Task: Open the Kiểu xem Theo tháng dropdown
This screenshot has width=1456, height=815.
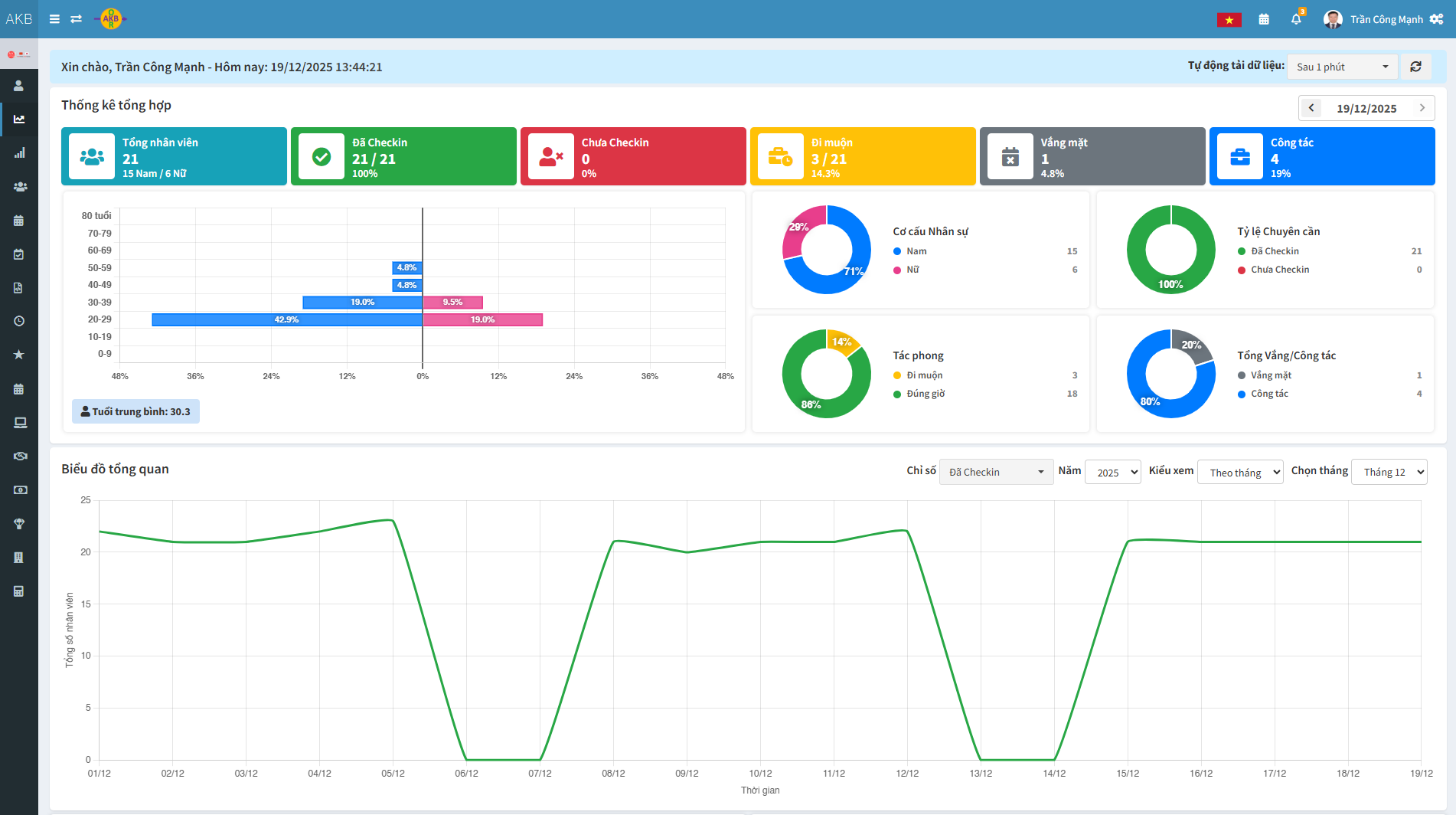Action: point(1240,472)
